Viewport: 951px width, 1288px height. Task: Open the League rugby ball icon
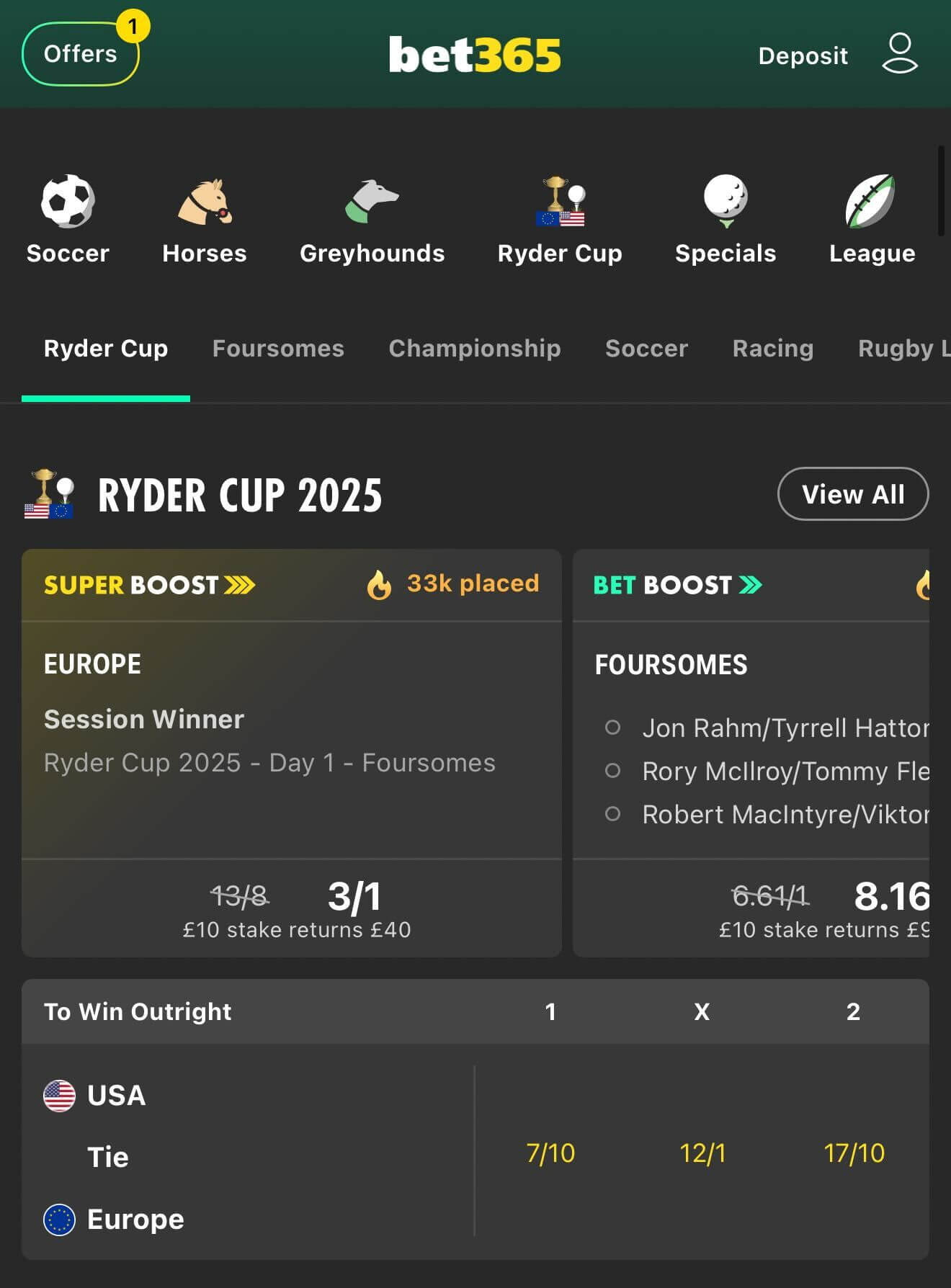point(871,202)
